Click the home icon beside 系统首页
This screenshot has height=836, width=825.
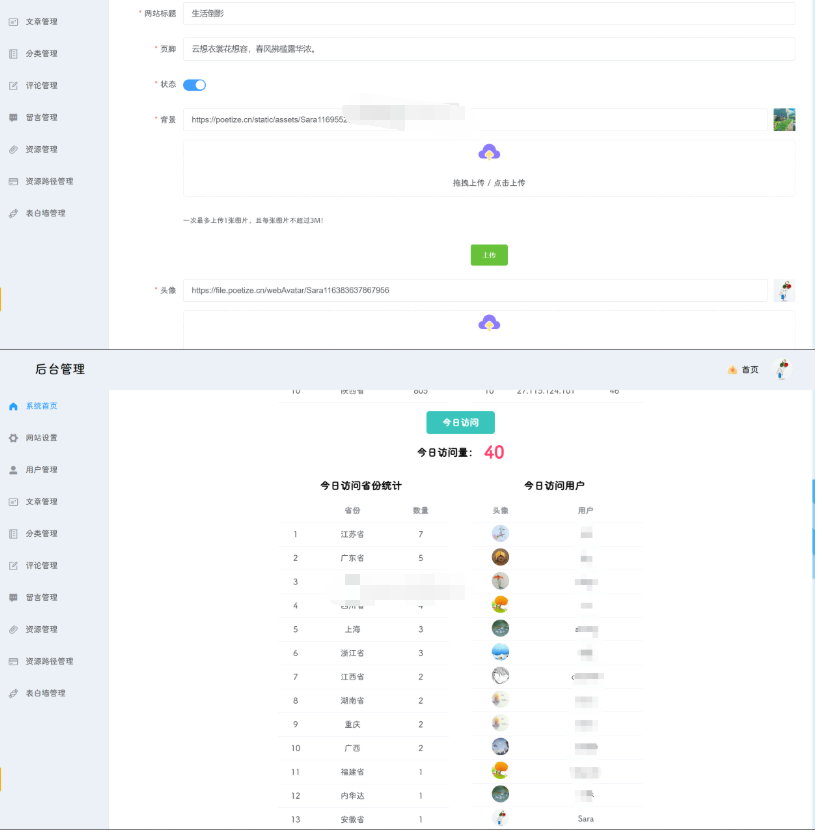(13, 406)
